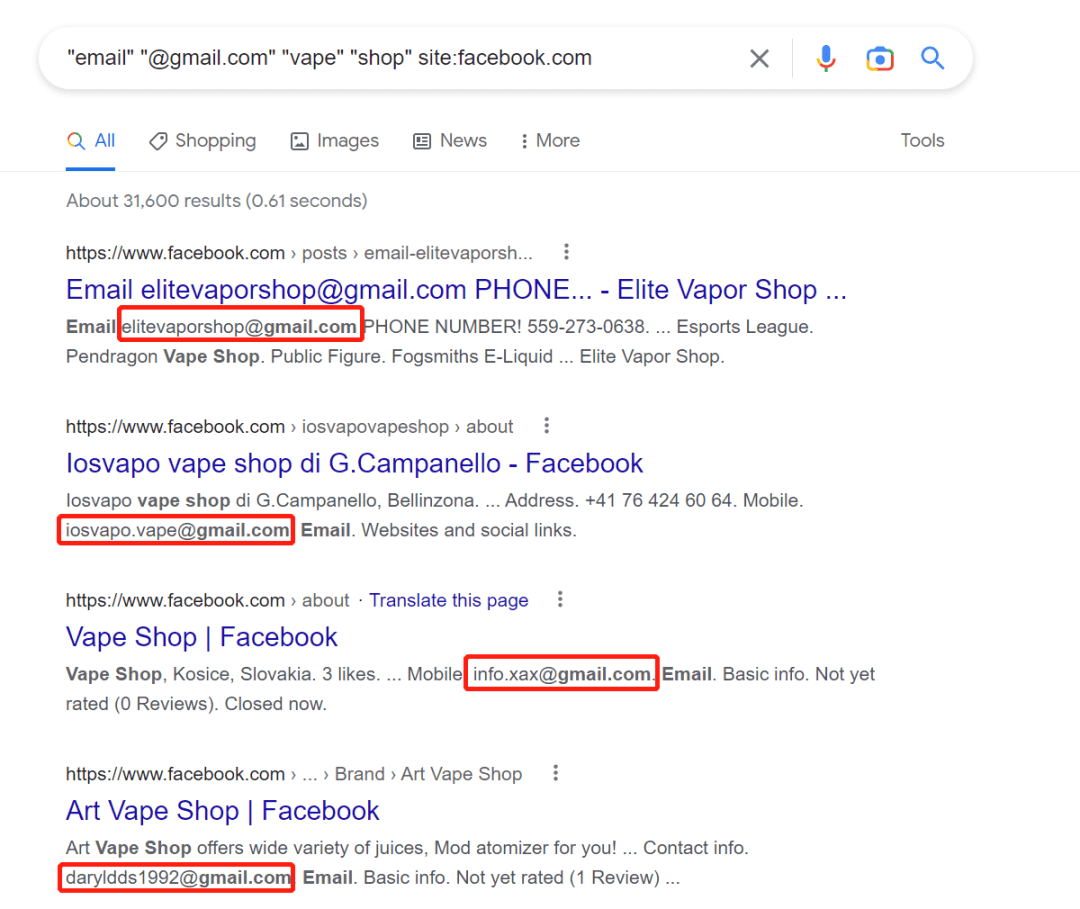The image size is (1080, 909).
Task: Open Iosvapo vape shop di G.Campanello link
Action: click(354, 464)
